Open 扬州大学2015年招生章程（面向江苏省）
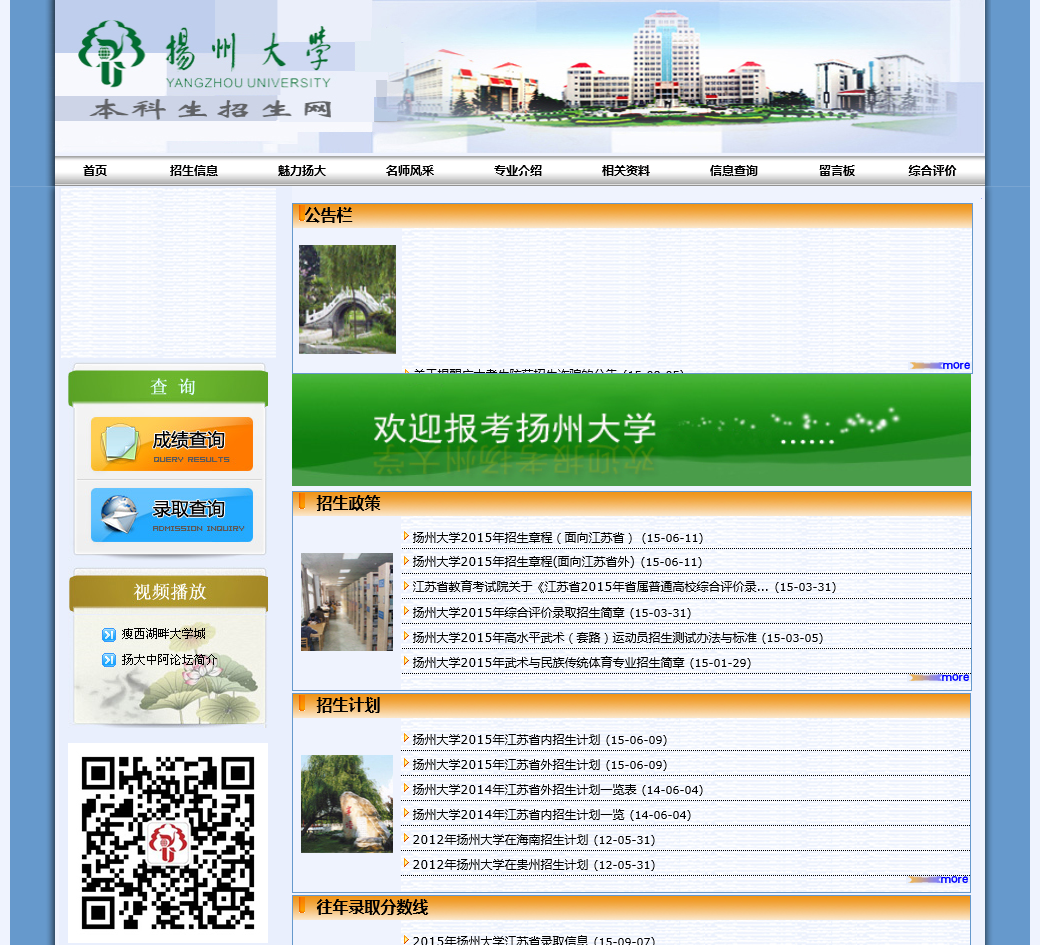1040x945 pixels. coord(558,538)
